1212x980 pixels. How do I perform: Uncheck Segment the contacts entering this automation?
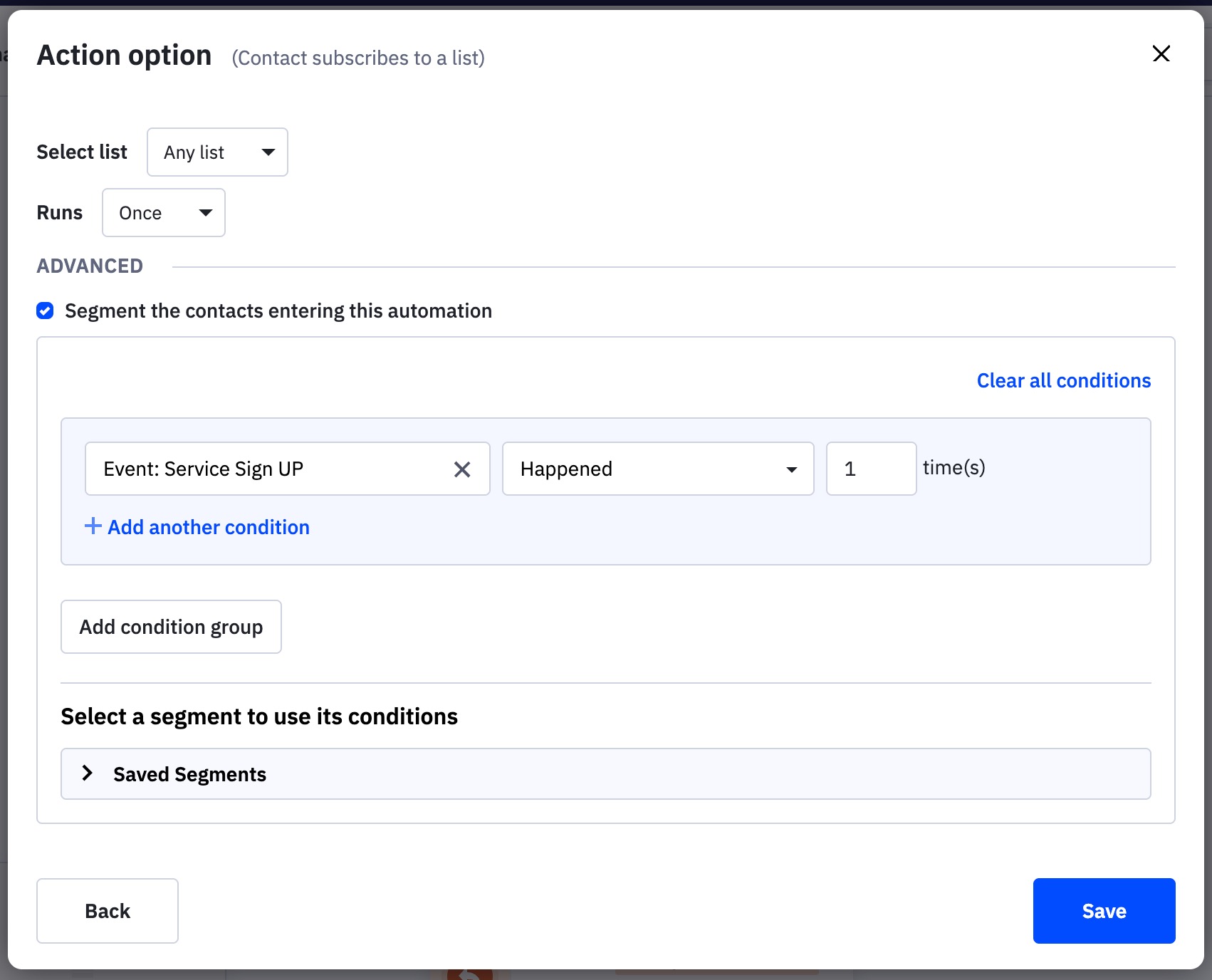click(45, 311)
